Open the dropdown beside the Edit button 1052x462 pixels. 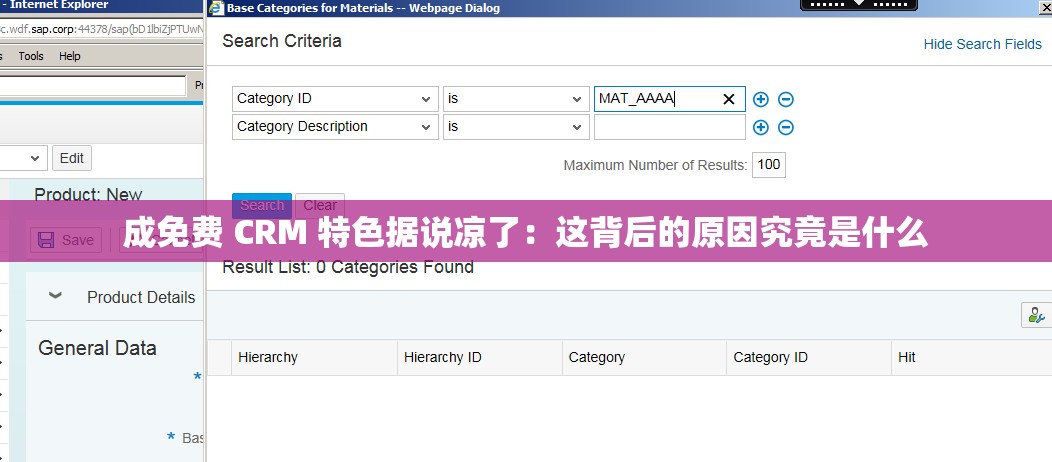[x=35, y=158]
